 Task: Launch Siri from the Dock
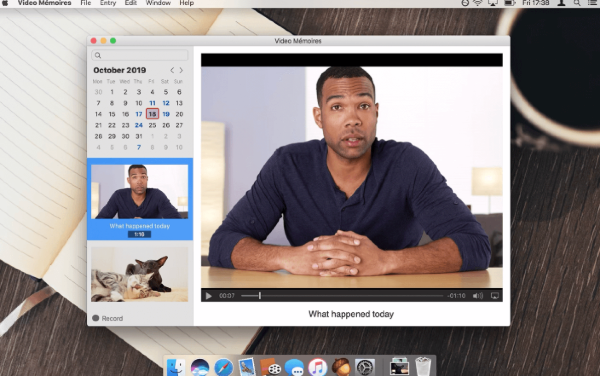click(x=200, y=367)
